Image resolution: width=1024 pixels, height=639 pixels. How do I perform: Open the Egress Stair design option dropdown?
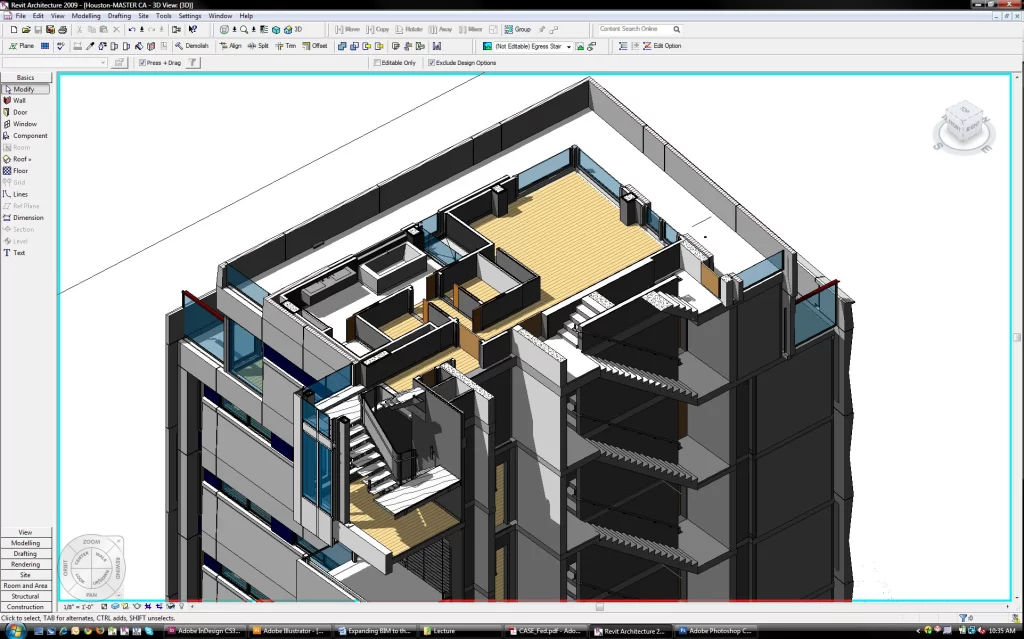570,46
